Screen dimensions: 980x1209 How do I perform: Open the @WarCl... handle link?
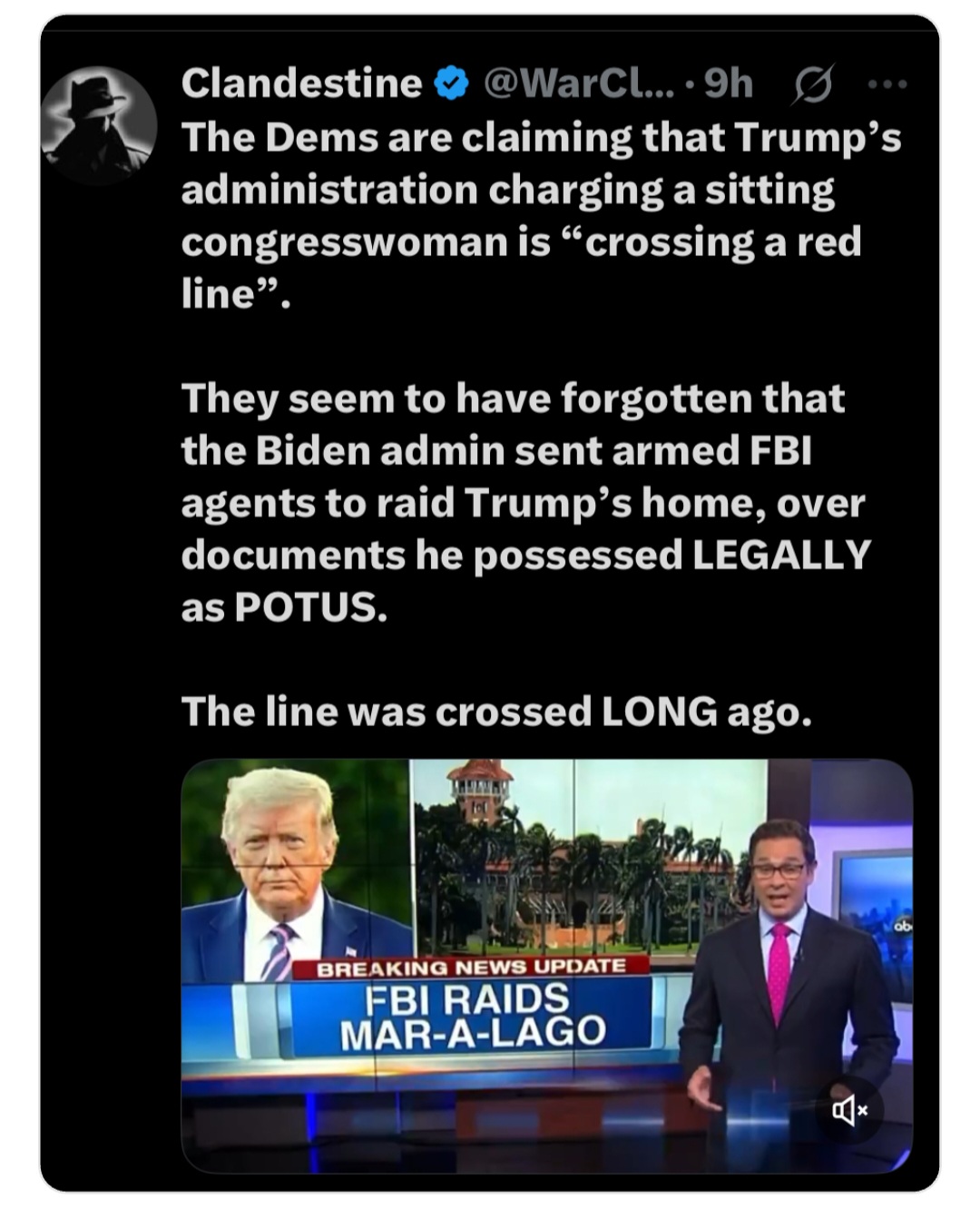point(579,83)
